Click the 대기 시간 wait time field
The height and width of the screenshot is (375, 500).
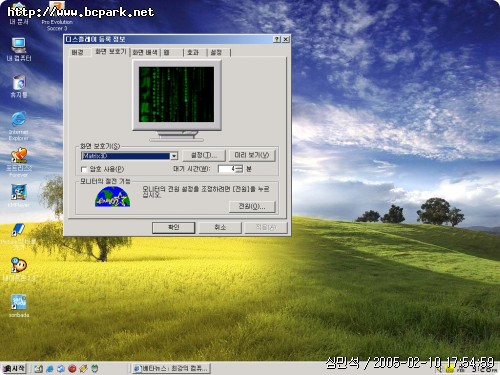(x=226, y=169)
